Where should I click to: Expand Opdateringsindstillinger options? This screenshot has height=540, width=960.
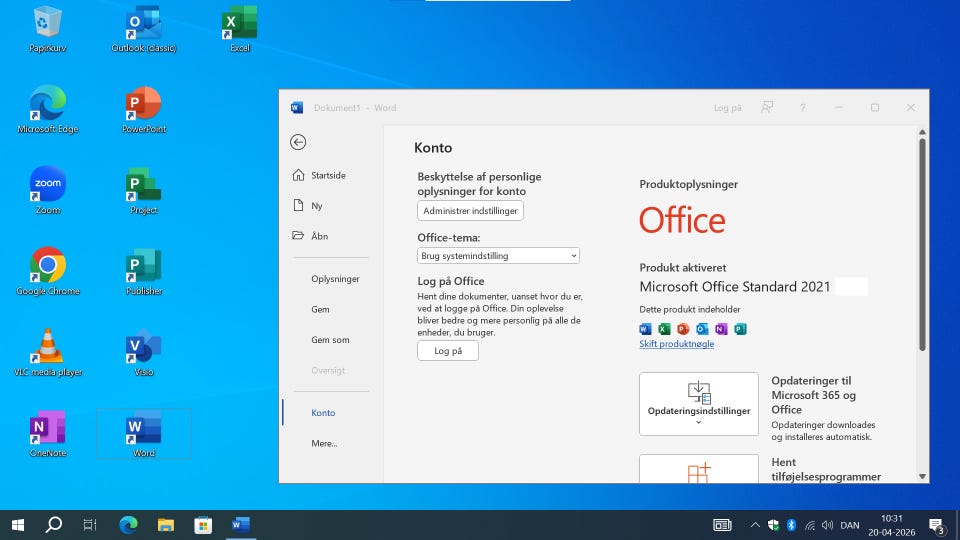[x=699, y=404]
